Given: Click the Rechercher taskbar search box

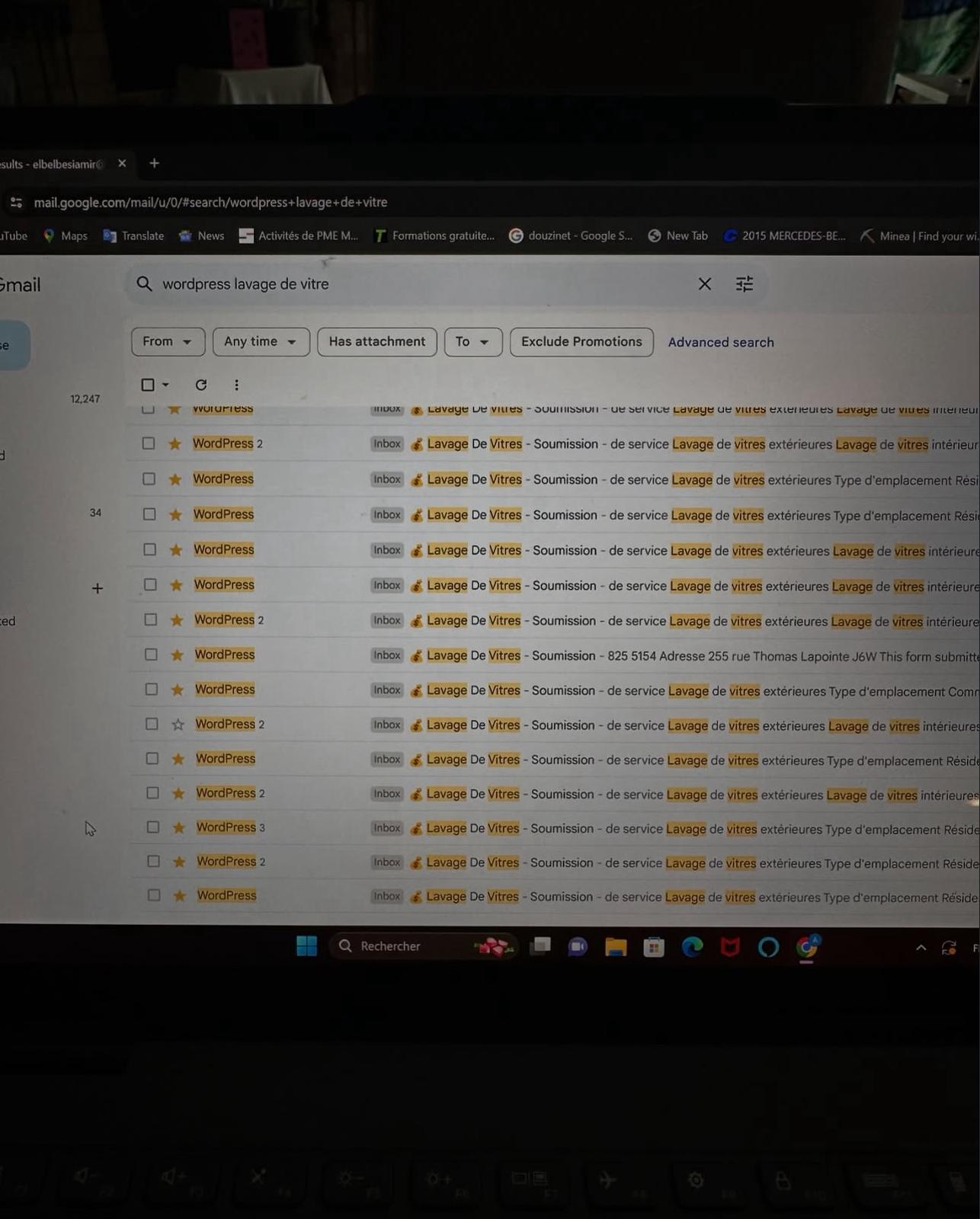Looking at the screenshot, I should click(424, 946).
